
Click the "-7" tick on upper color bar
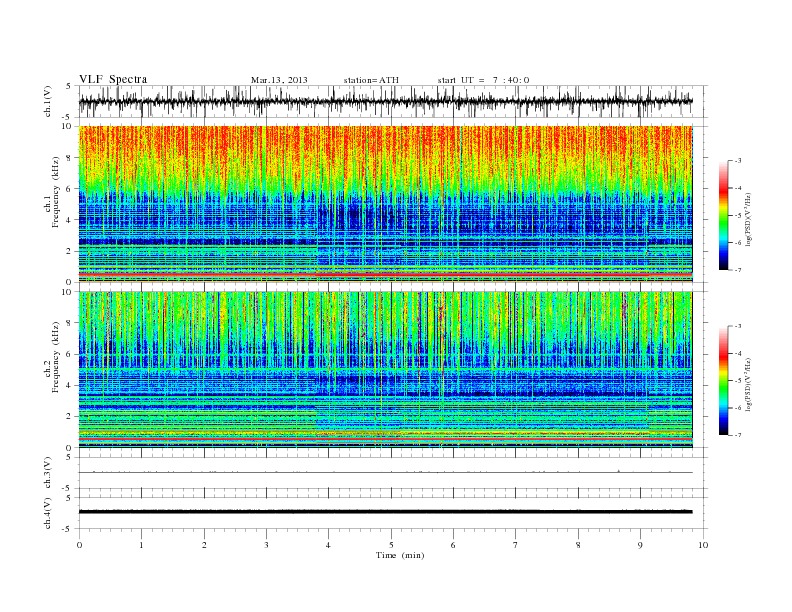tap(737, 270)
